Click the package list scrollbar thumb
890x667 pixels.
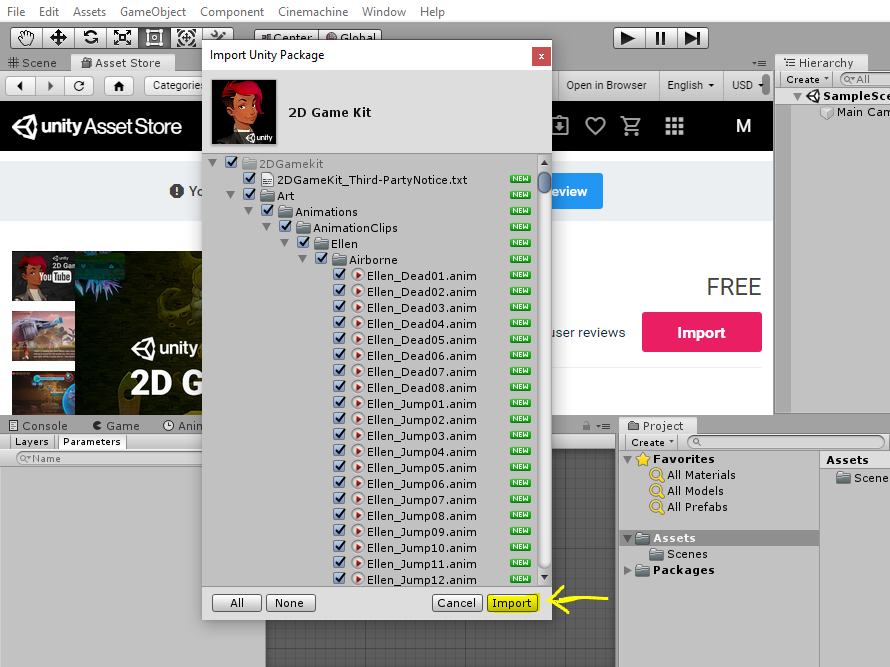544,182
